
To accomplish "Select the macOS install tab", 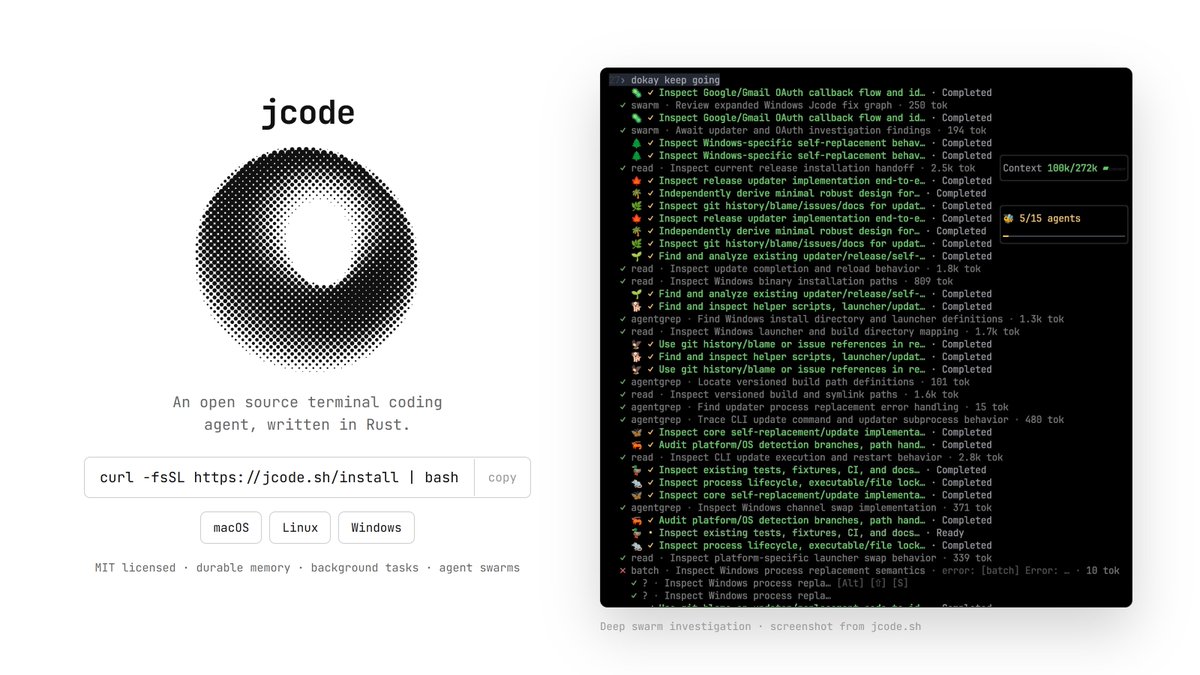I will [x=231, y=527].
